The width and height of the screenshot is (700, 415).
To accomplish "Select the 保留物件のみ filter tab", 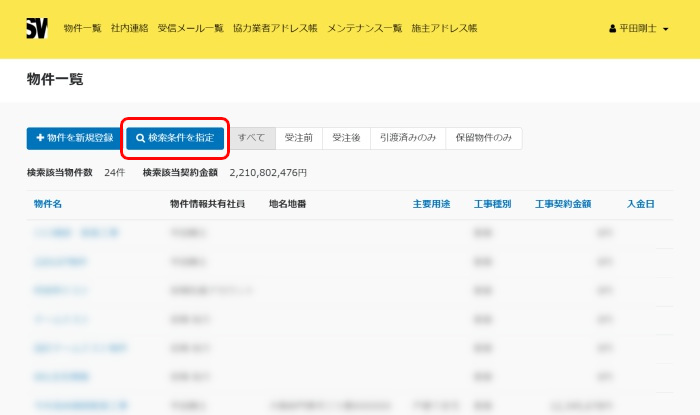I will click(x=484, y=138).
